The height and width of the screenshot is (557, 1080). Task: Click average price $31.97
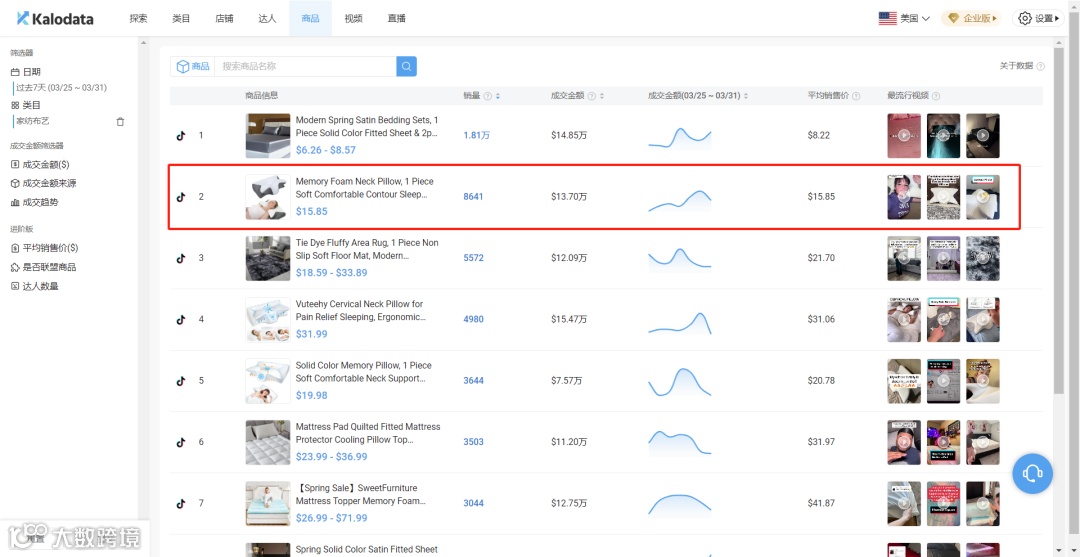coord(821,442)
